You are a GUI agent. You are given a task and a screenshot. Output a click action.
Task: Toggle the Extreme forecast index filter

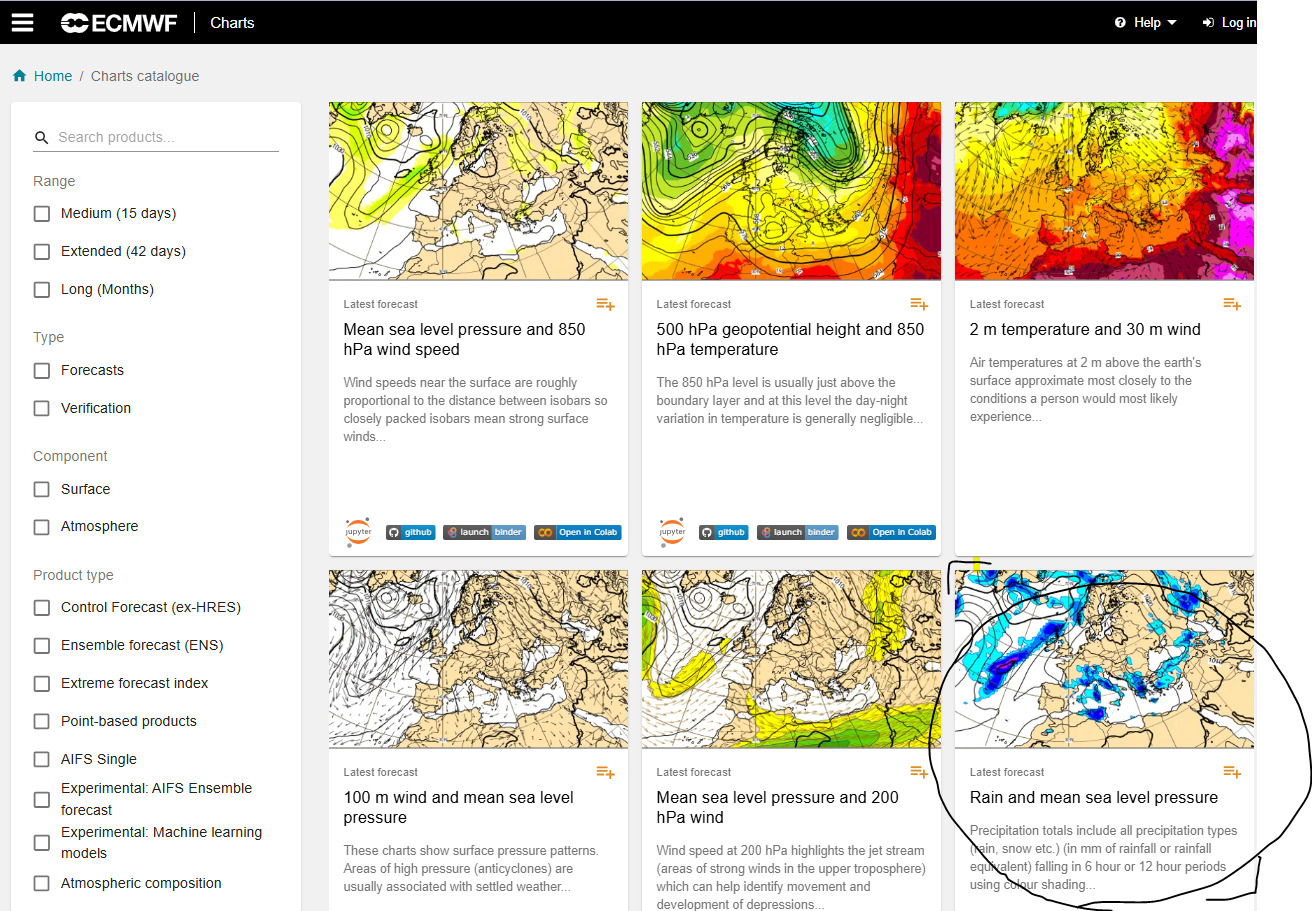(x=42, y=684)
